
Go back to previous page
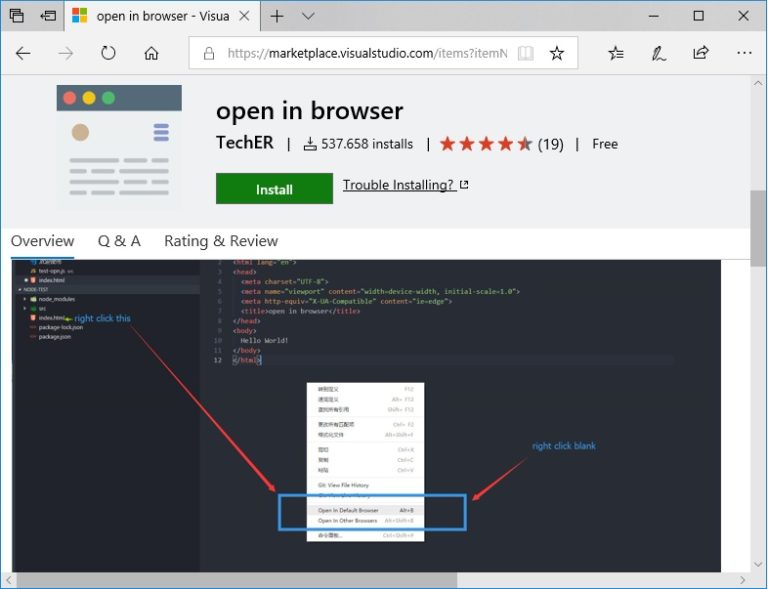click(x=23, y=53)
